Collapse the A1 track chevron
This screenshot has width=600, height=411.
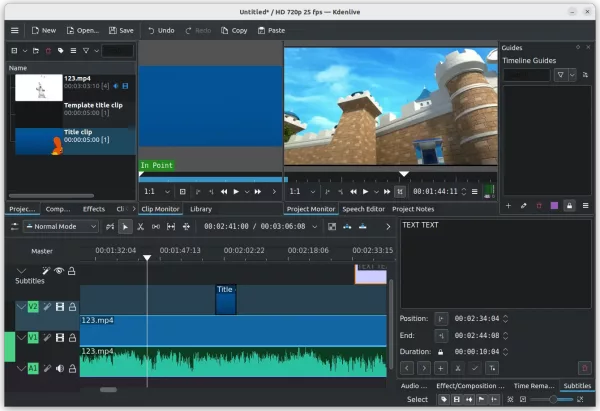[21, 369]
